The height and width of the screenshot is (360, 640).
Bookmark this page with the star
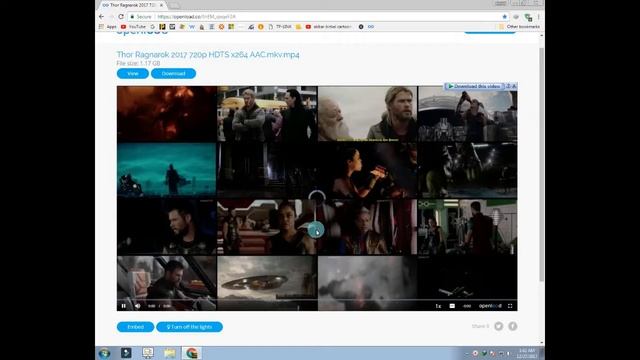[x=504, y=17]
